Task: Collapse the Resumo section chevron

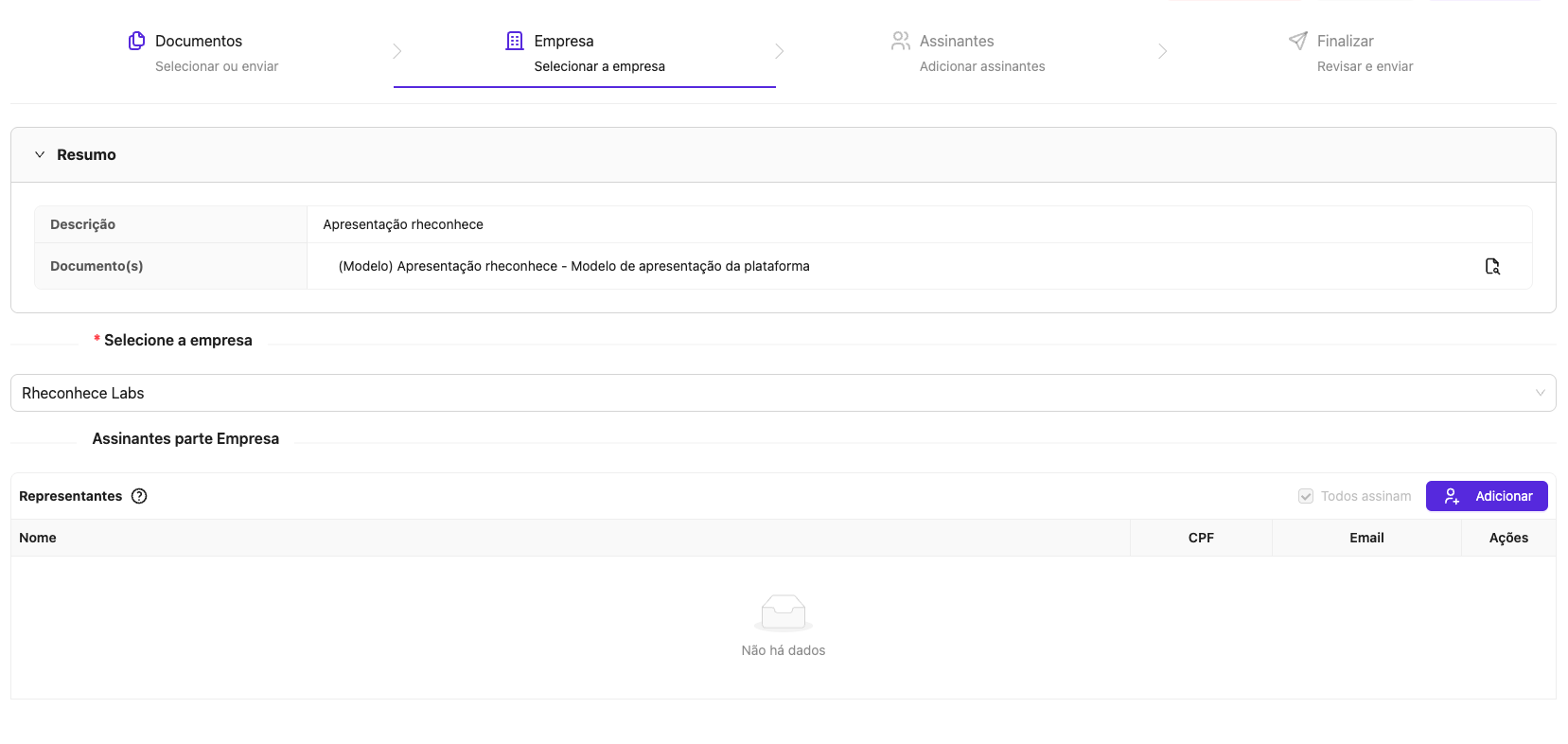Action: [40, 154]
